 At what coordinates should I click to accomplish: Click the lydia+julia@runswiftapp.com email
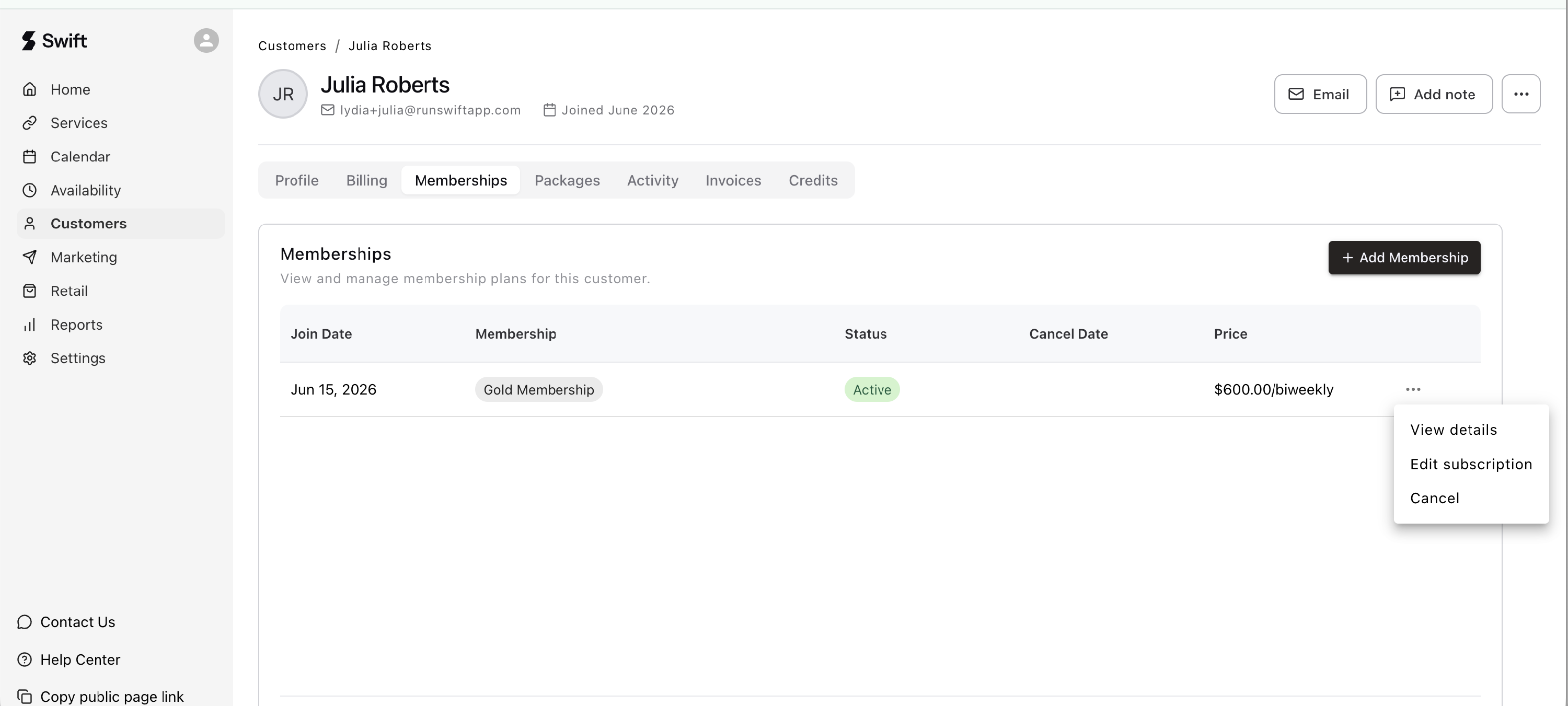pyautogui.click(x=430, y=110)
